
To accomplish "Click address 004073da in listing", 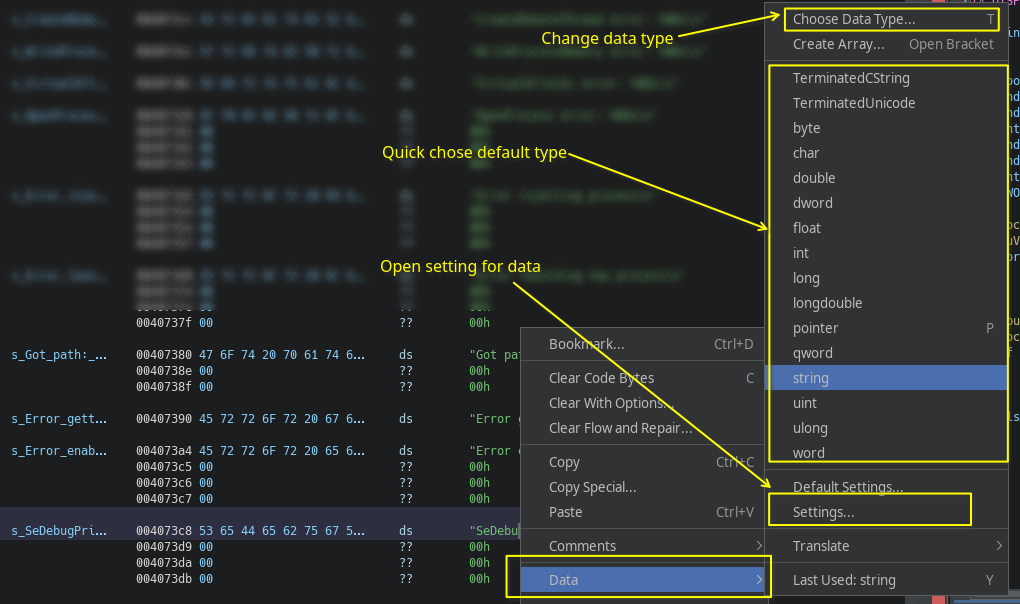I will pos(164,562).
